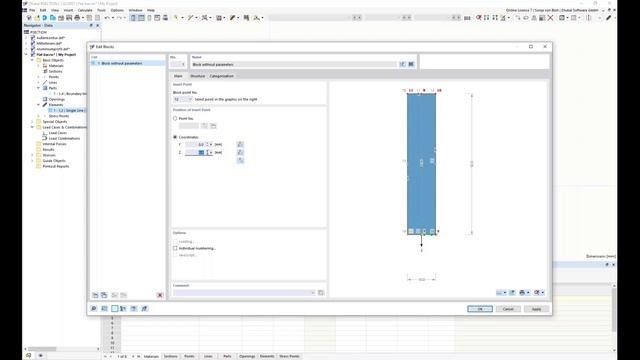
Task: Maximize the Edit Blocks dialog
Action: (x=531, y=47)
